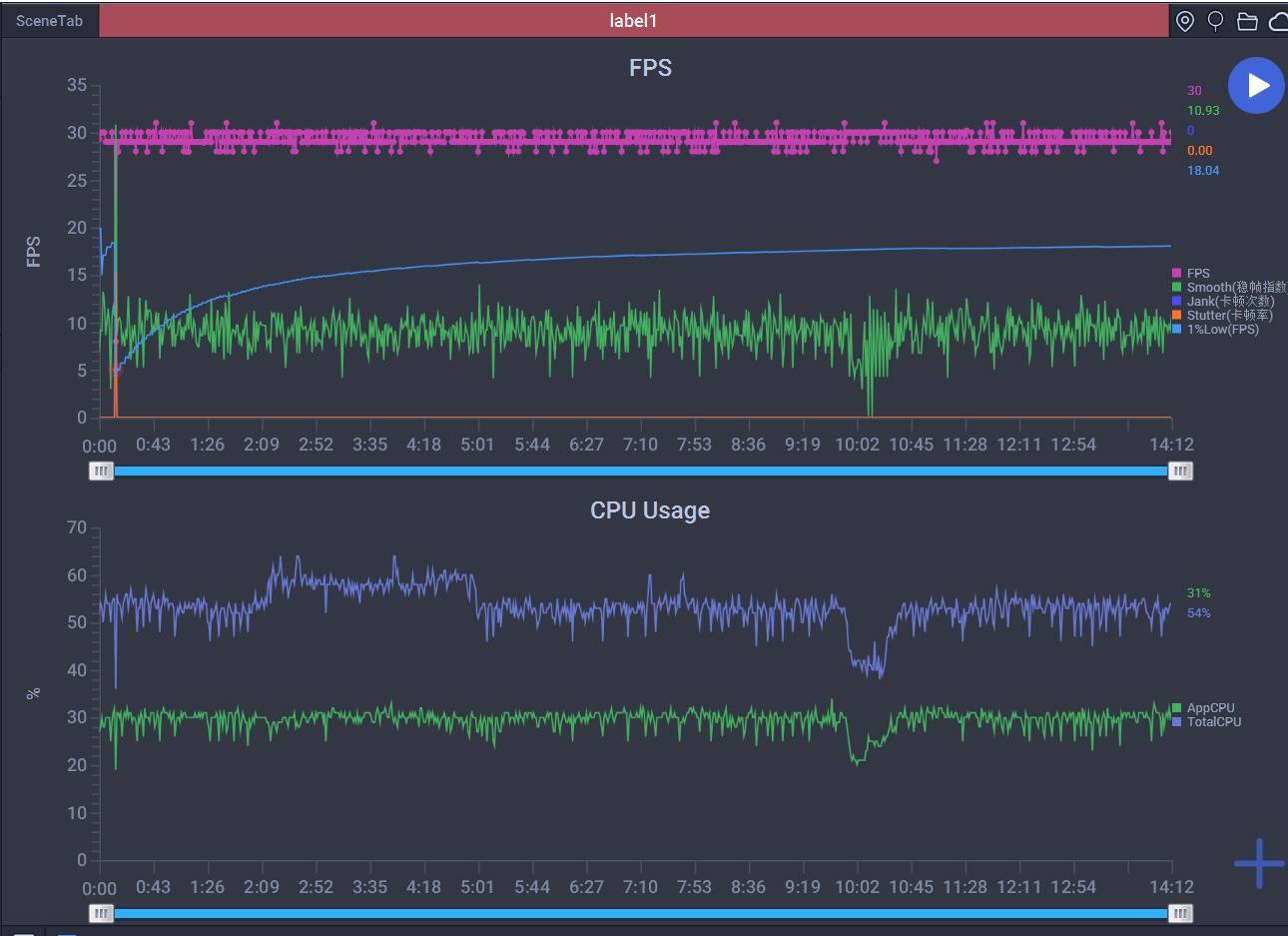Open the folder icon in top toolbar

1247,21
